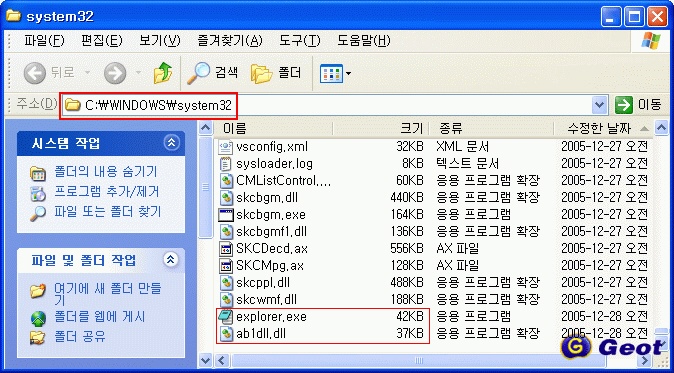Image resolution: width=674 pixels, height=373 pixels.
Task: Click the Back (뒤로) arrow button
Action: pos(35,73)
